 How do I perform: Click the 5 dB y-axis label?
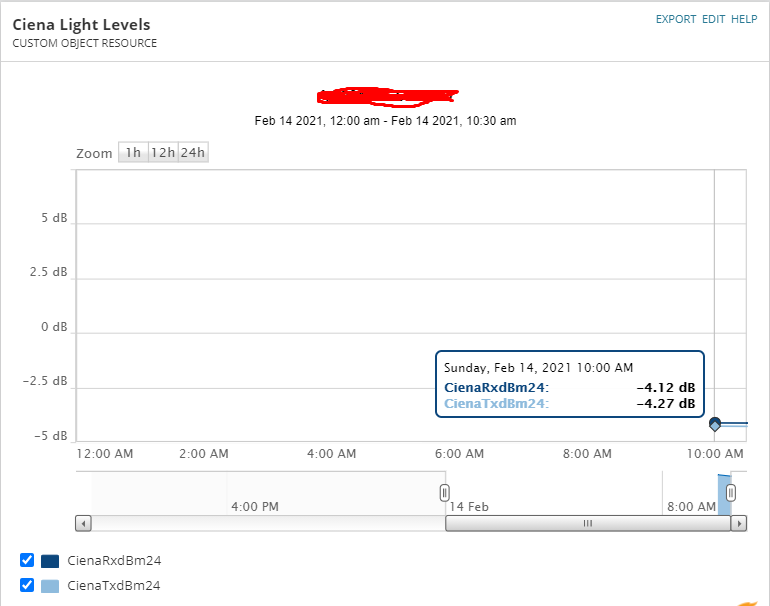point(54,218)
